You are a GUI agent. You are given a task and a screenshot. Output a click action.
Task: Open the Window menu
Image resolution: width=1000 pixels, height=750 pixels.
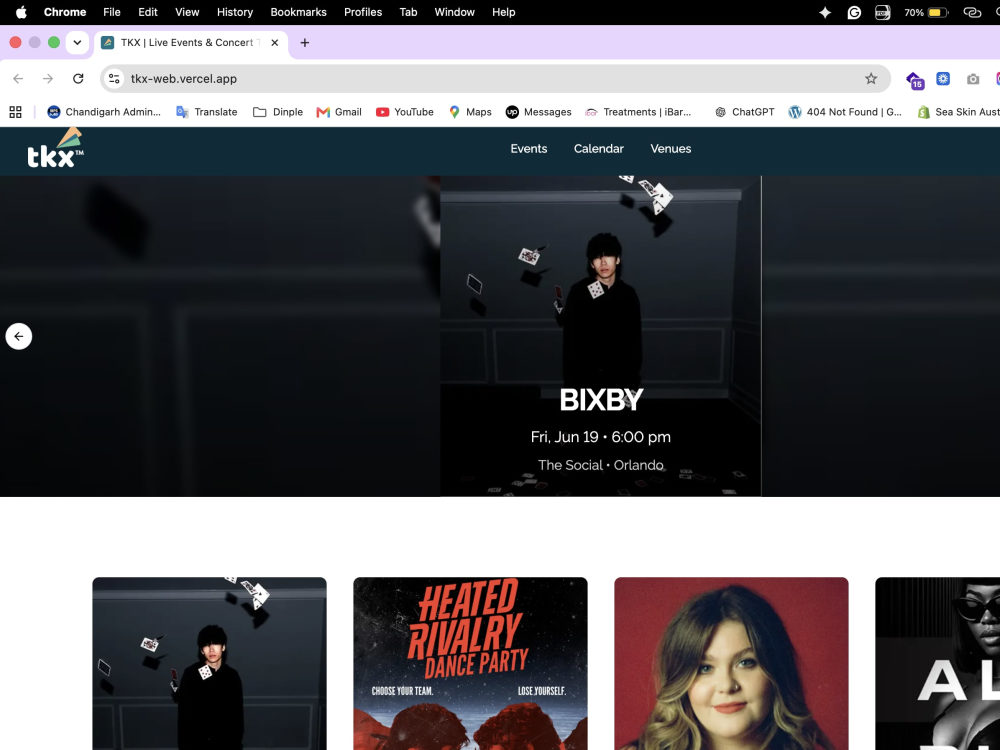pos(455,12)
